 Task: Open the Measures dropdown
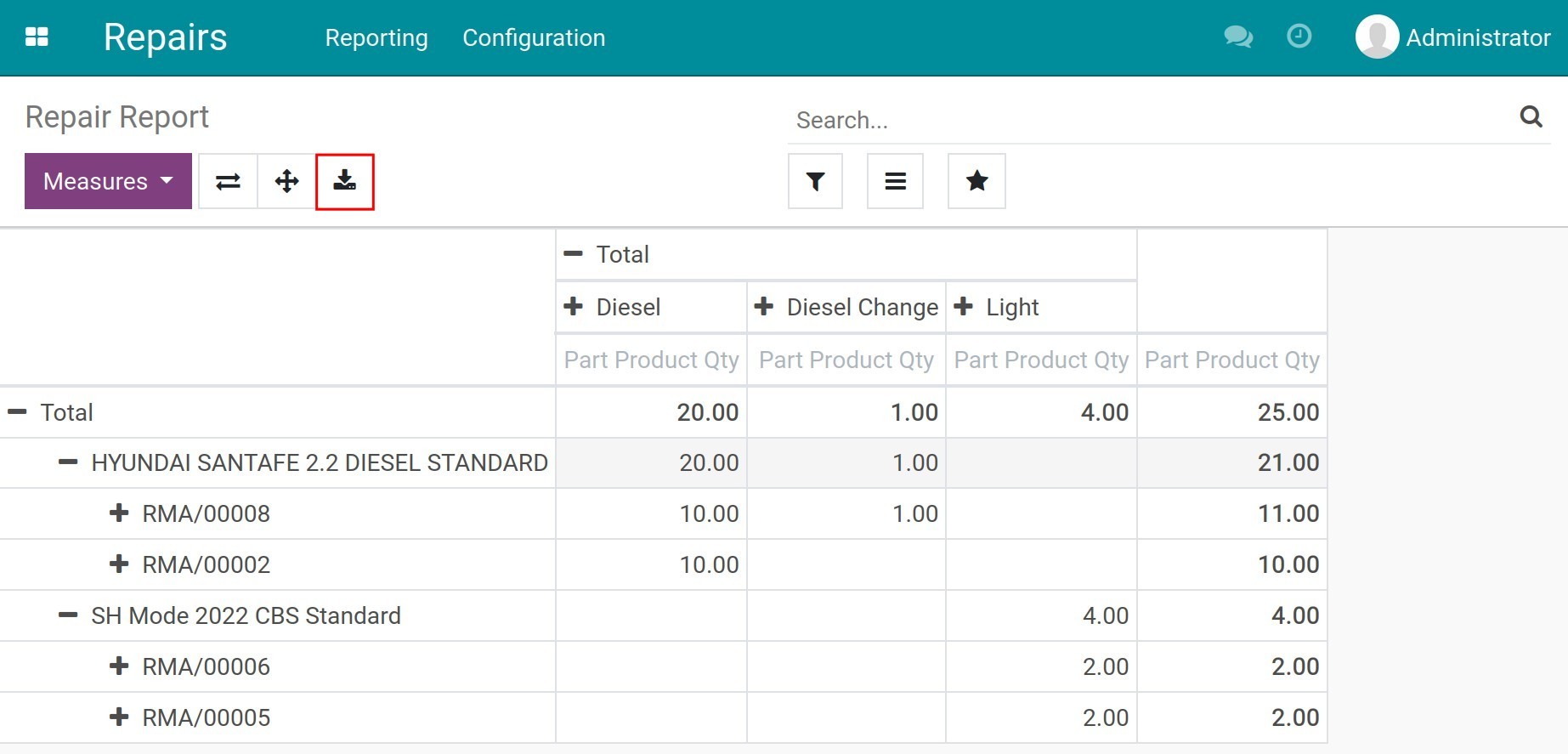108,181
